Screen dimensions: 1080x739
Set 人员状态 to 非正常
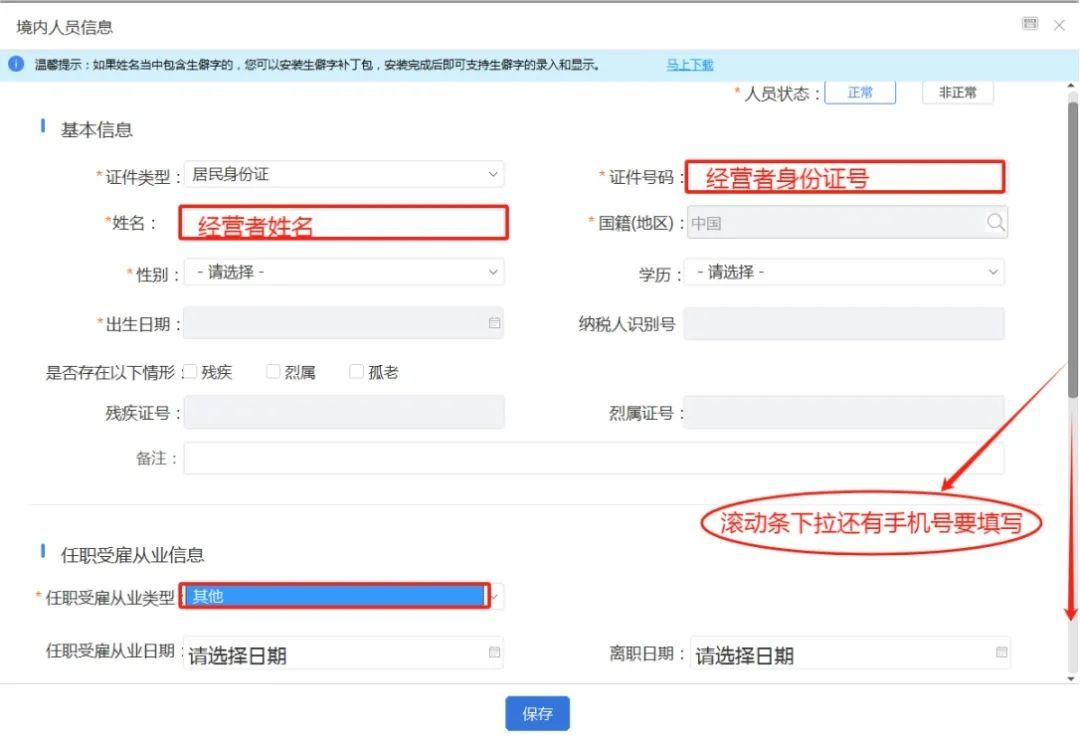point(957,93)
